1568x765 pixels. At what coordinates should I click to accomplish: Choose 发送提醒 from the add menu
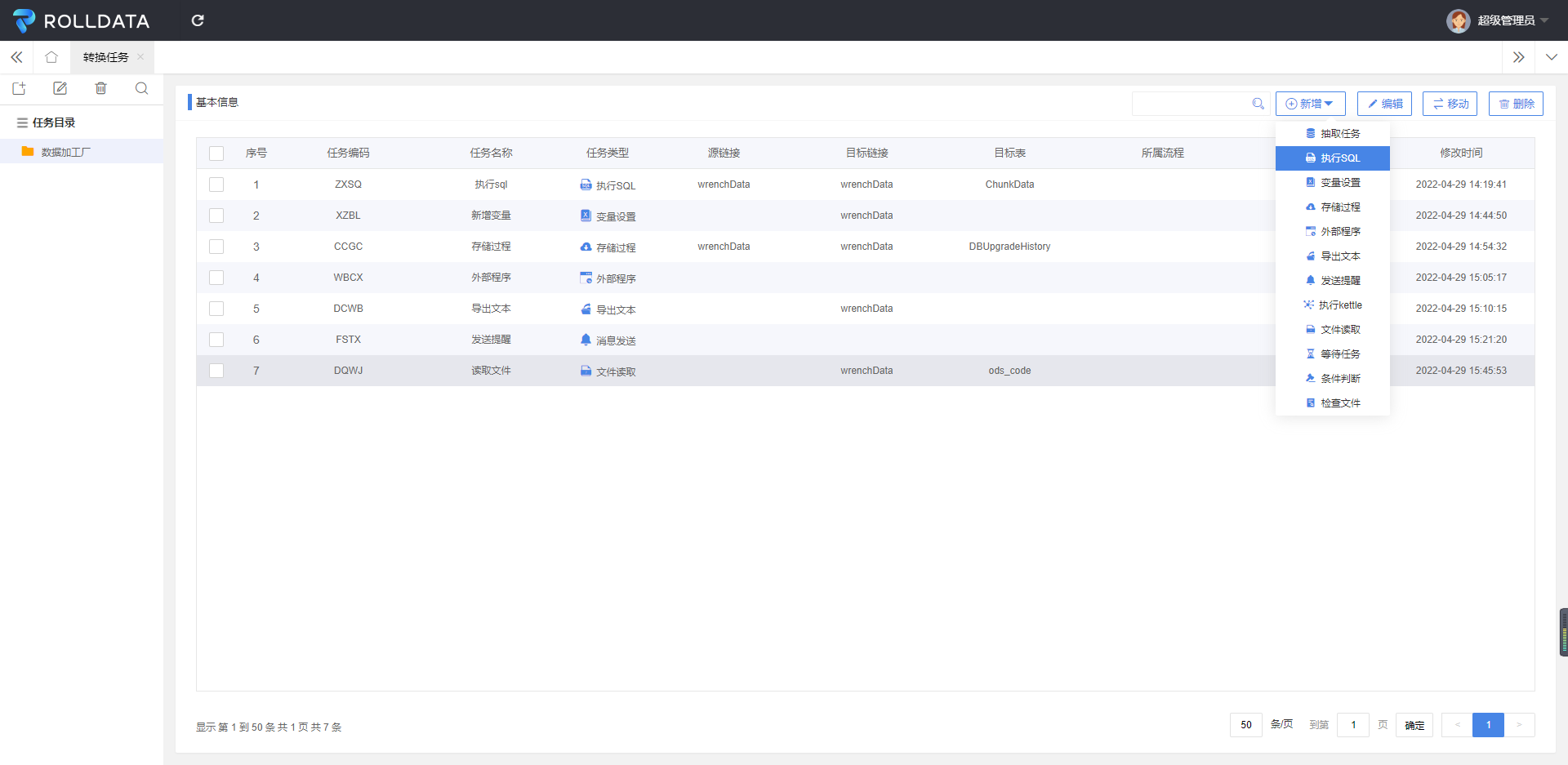point(1333,281)
